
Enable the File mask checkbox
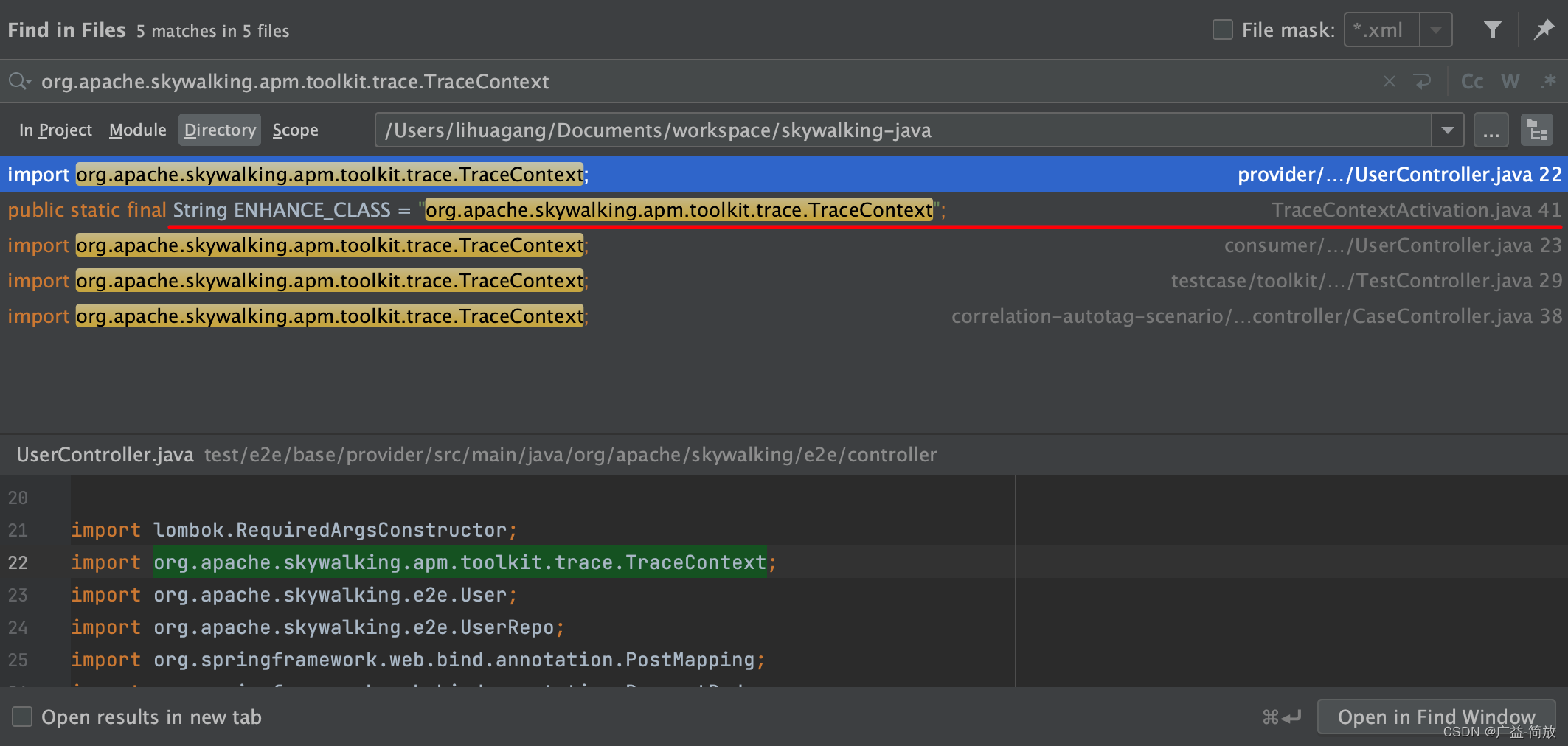point(1223,30)
